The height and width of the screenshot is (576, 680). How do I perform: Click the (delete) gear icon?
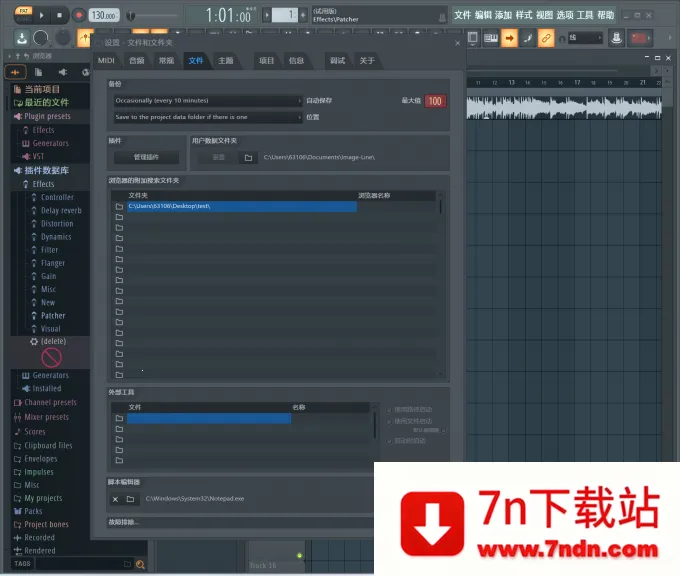[34, 341]
